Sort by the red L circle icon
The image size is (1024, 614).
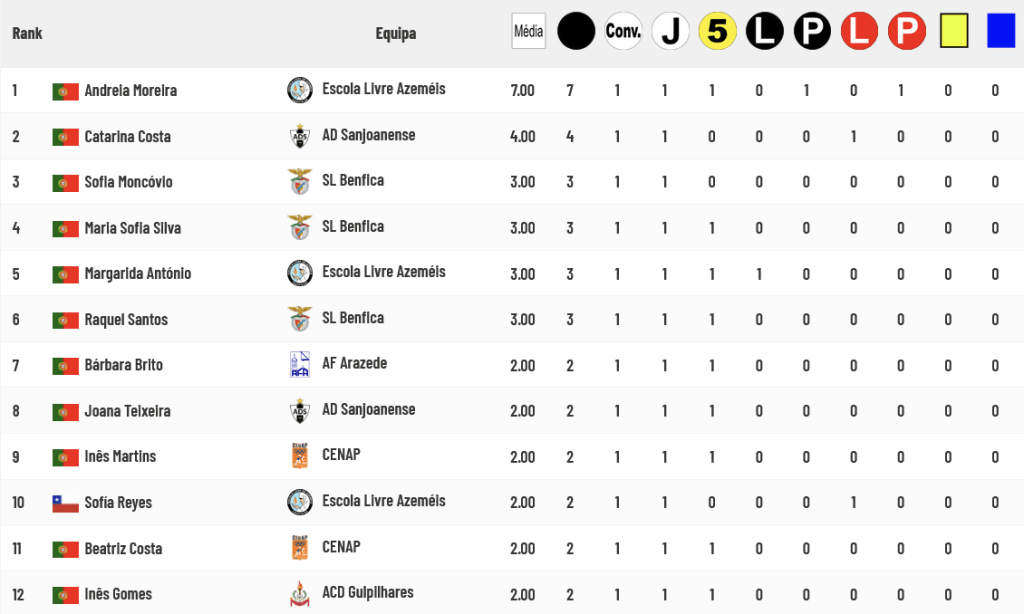click(x=859, y=31)
